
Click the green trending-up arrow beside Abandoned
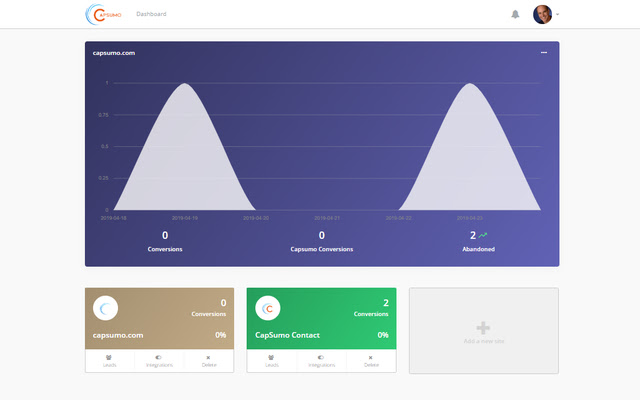[483, 235]
